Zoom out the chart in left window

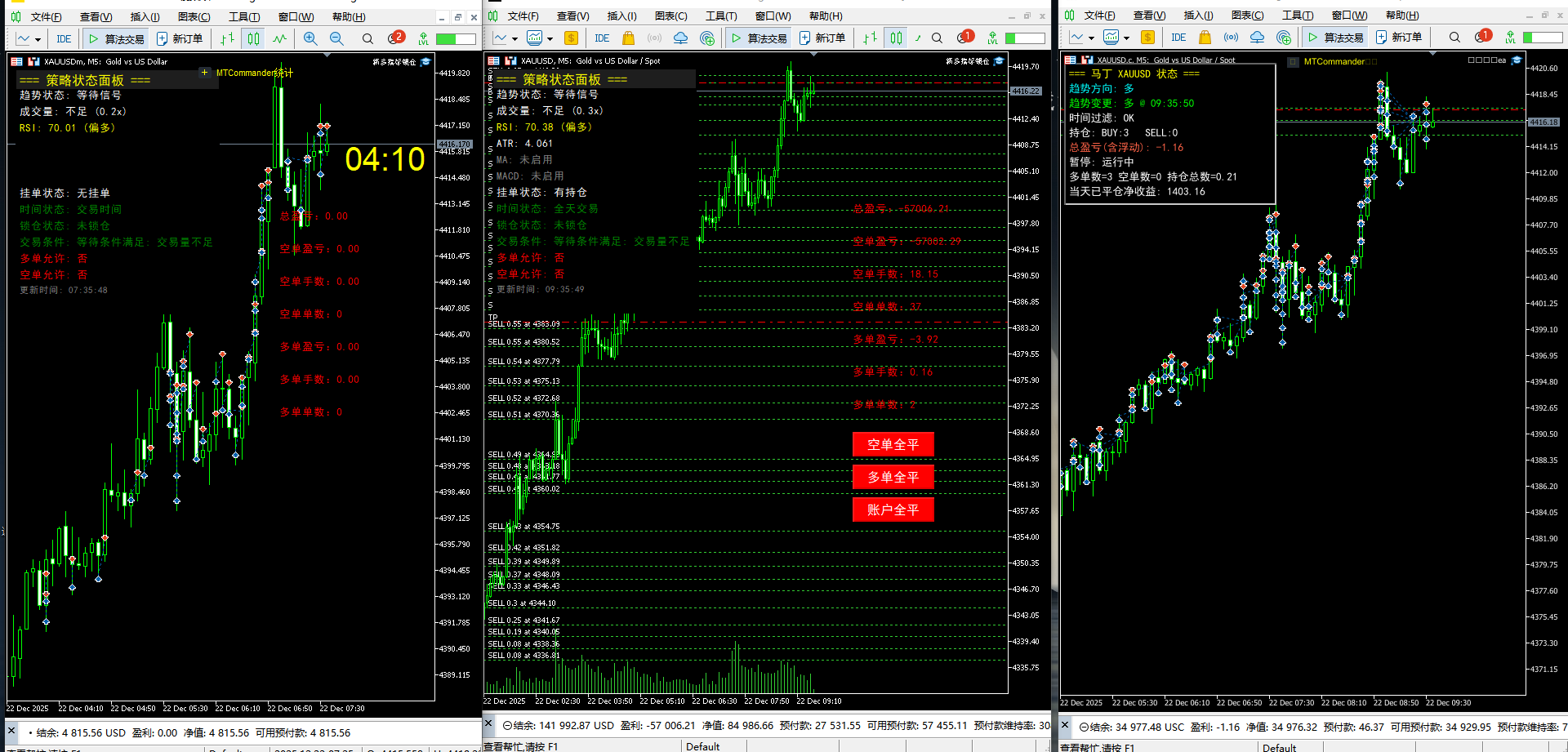pyautogui.click(x=336, y=38)
